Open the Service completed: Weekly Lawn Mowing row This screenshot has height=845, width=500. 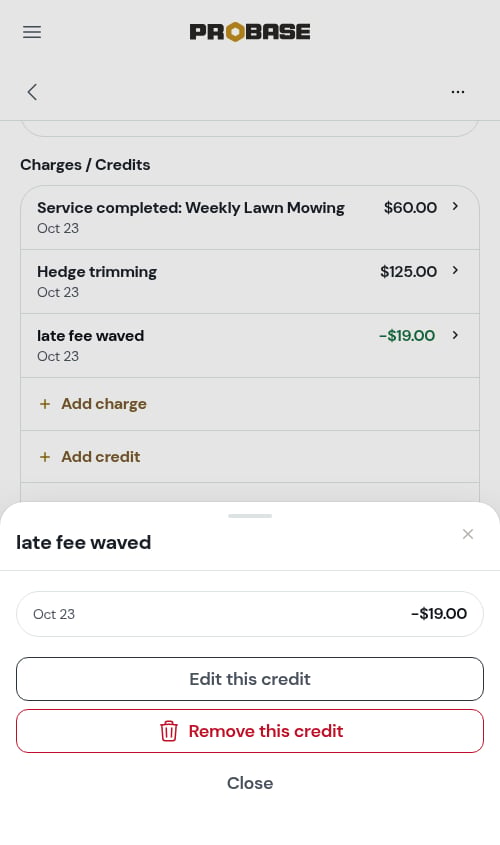250,218
